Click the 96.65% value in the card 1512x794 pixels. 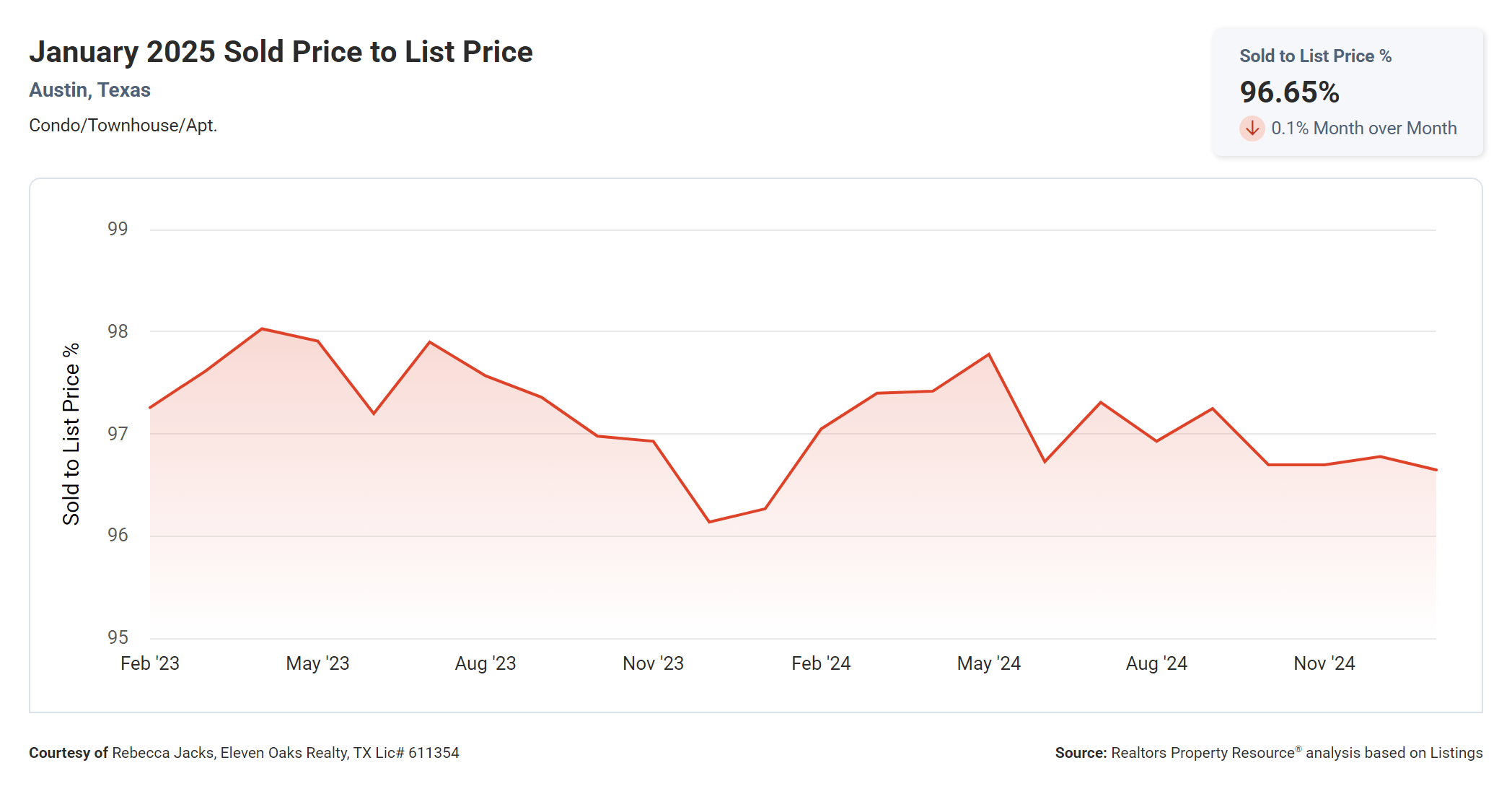pyautogui.click(x=1289, y=92)
